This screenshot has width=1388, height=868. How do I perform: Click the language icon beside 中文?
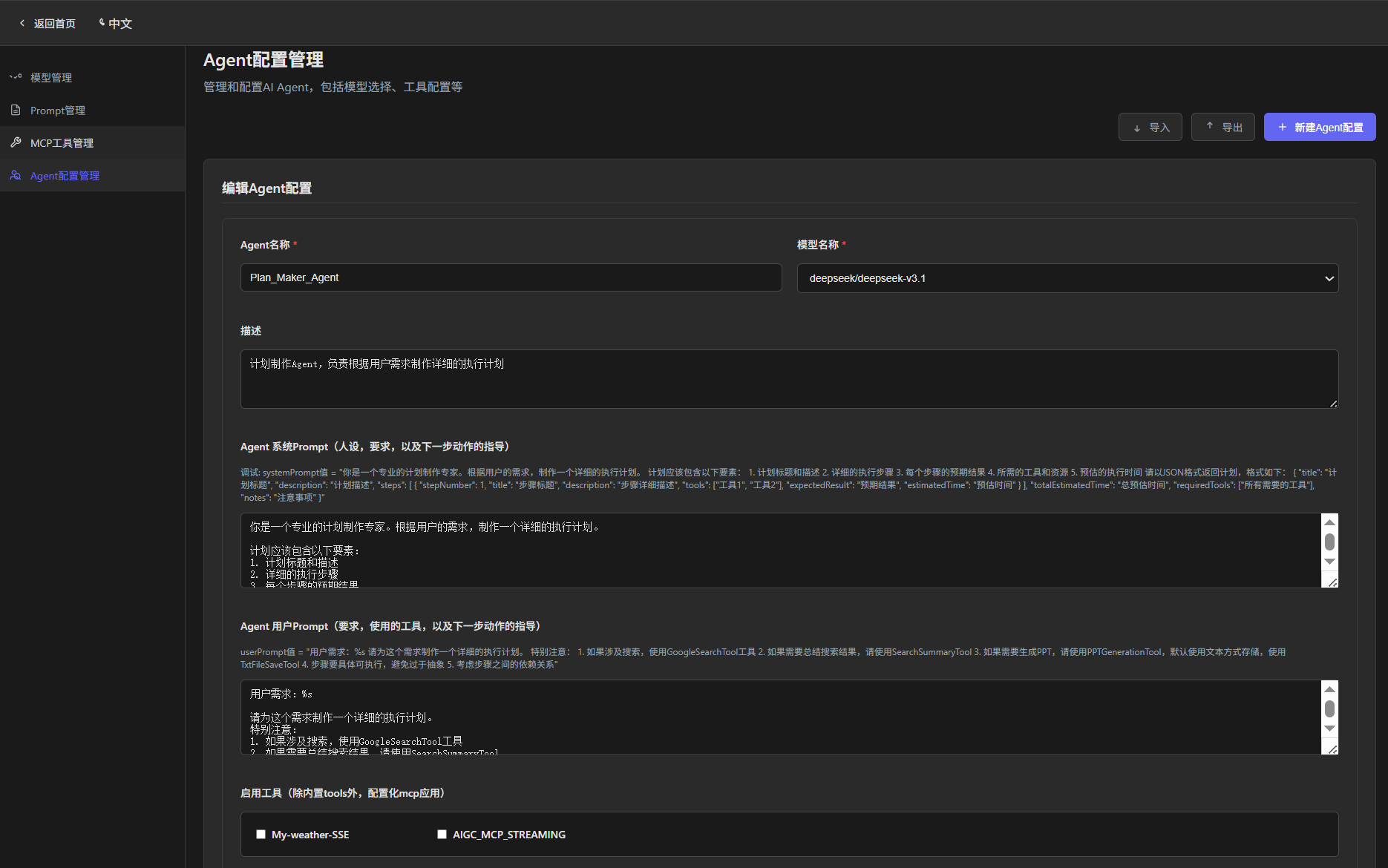pyautogui.click(x=102, y=22)
